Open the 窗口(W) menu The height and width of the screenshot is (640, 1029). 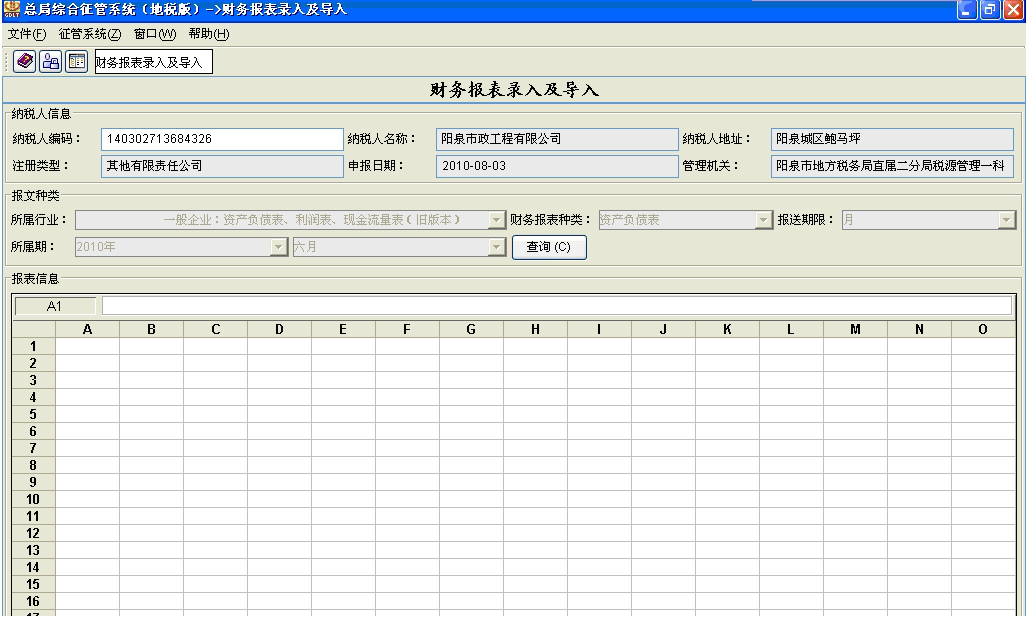pyautogui.click(x=155, y=33)
